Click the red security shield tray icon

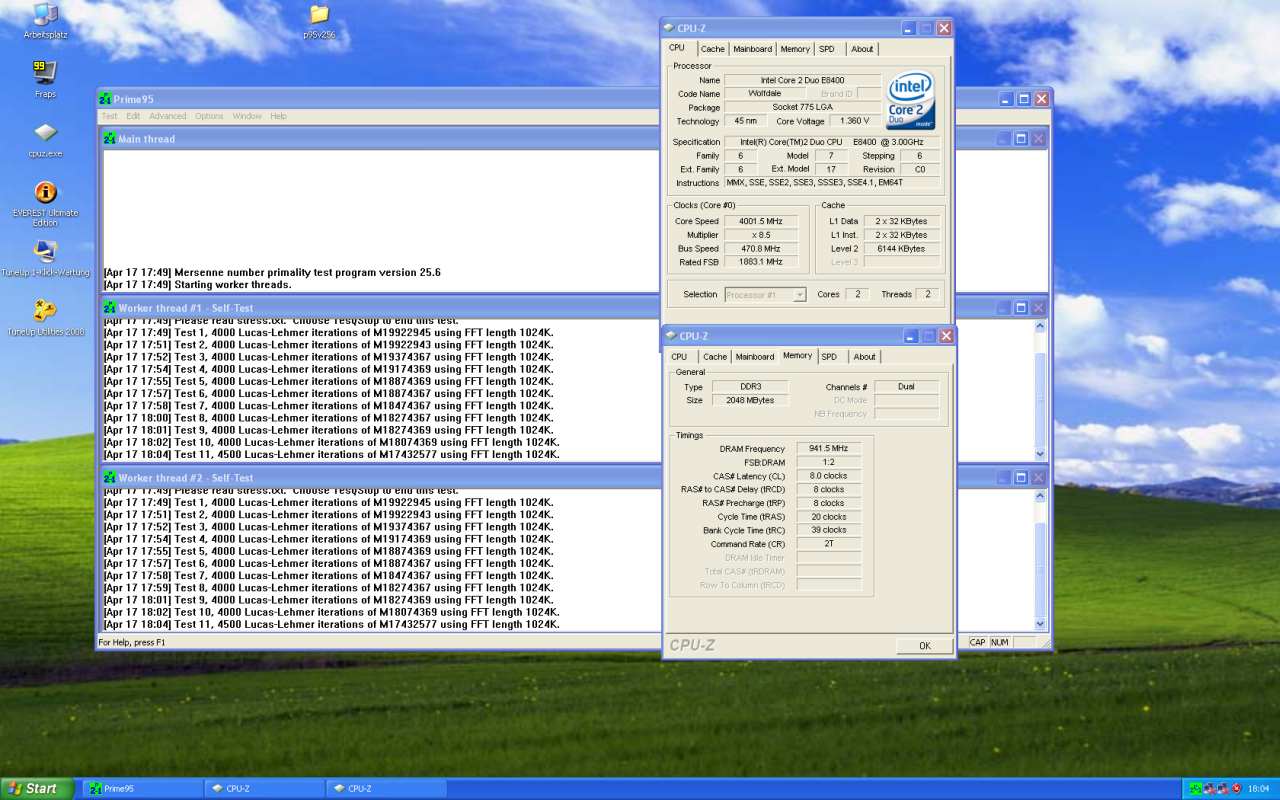(x=1236, y=789)
